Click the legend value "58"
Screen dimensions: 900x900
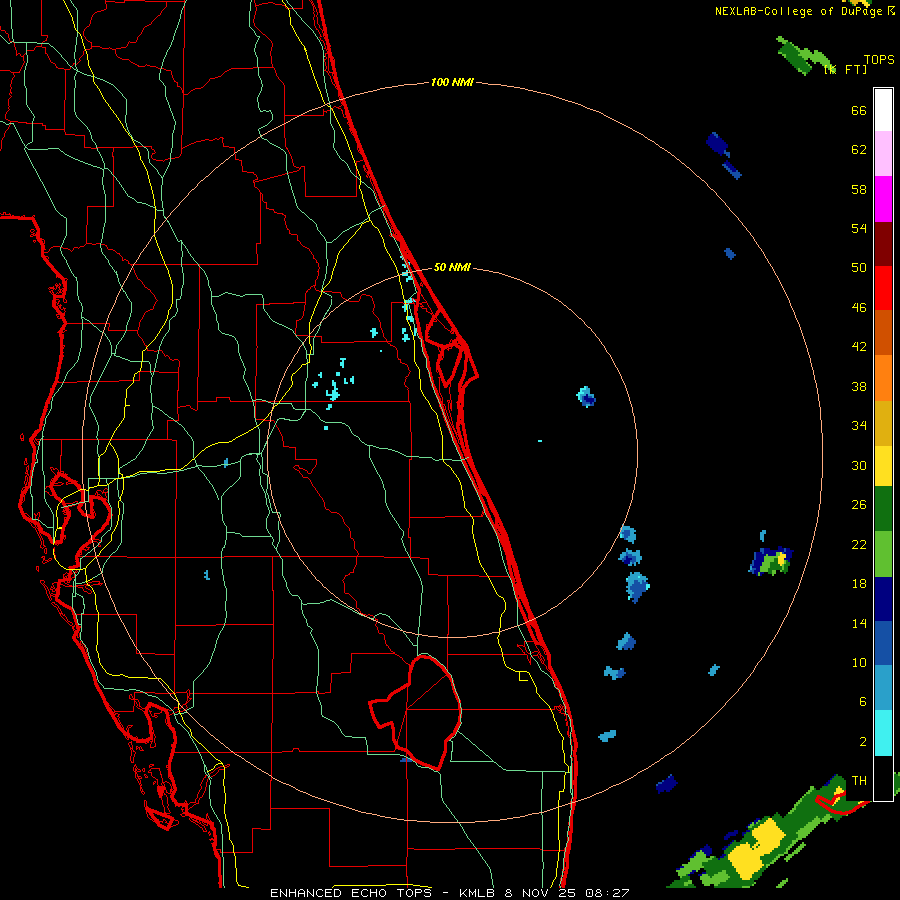[x=859, y=189]
